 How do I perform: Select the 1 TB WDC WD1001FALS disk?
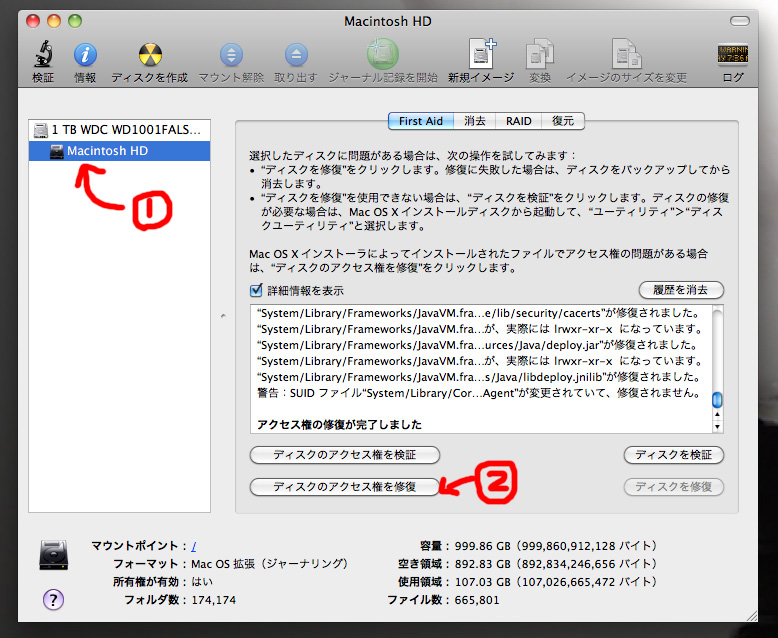[119, 130]
